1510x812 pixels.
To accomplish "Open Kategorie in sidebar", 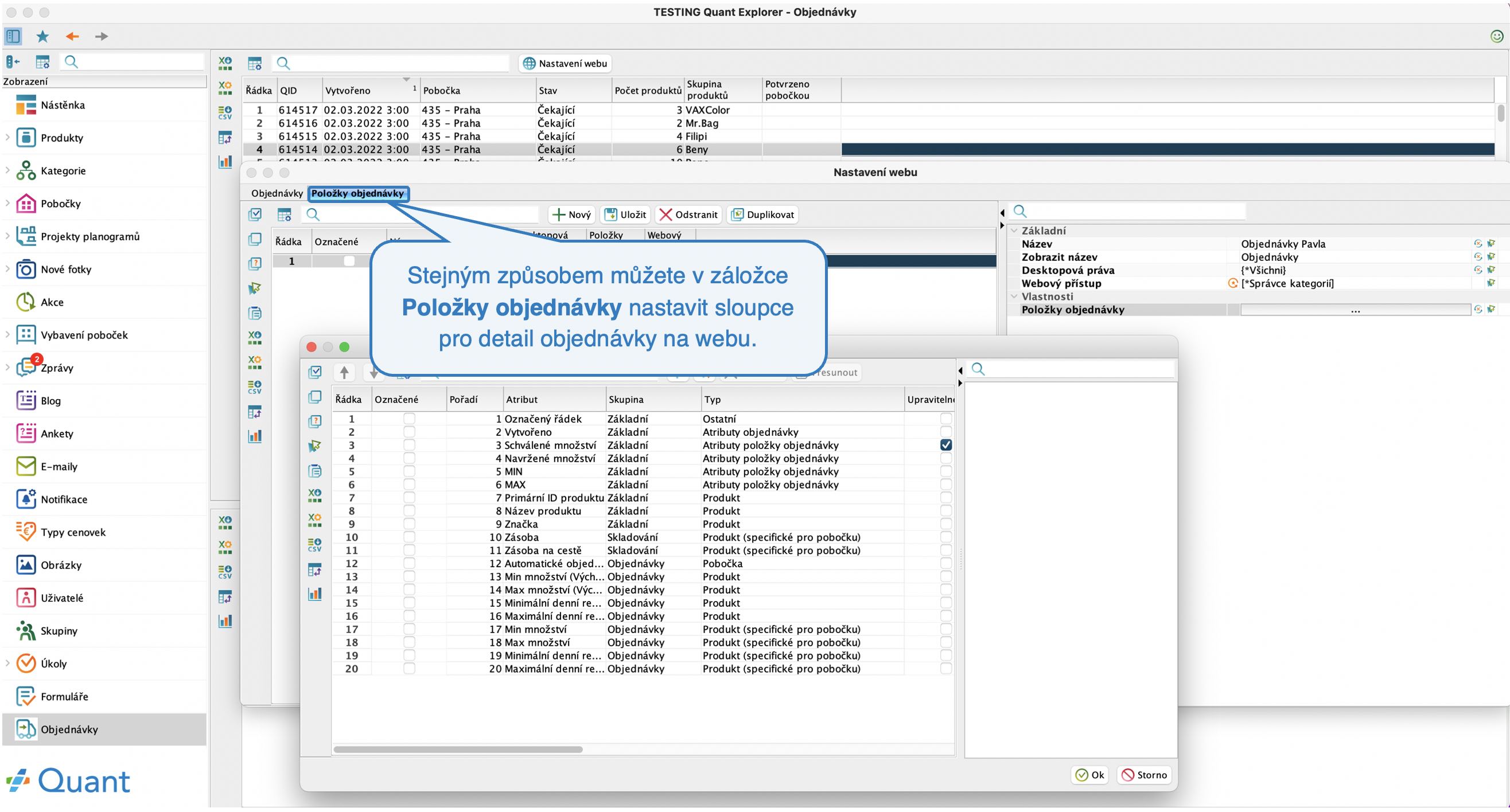I will click(63, 170).
